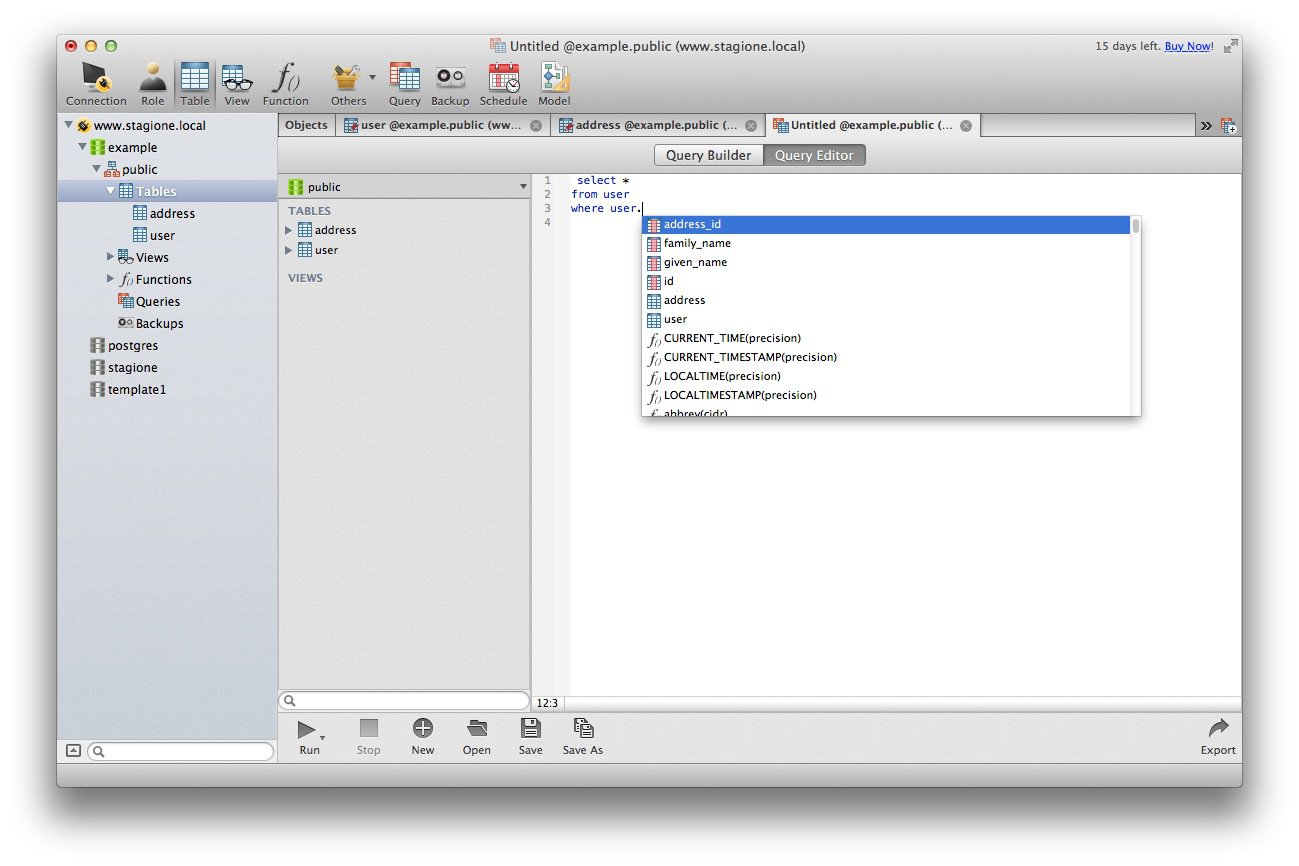Click the Table toolbar icon

pyautogui.click(x=195, y=84)
